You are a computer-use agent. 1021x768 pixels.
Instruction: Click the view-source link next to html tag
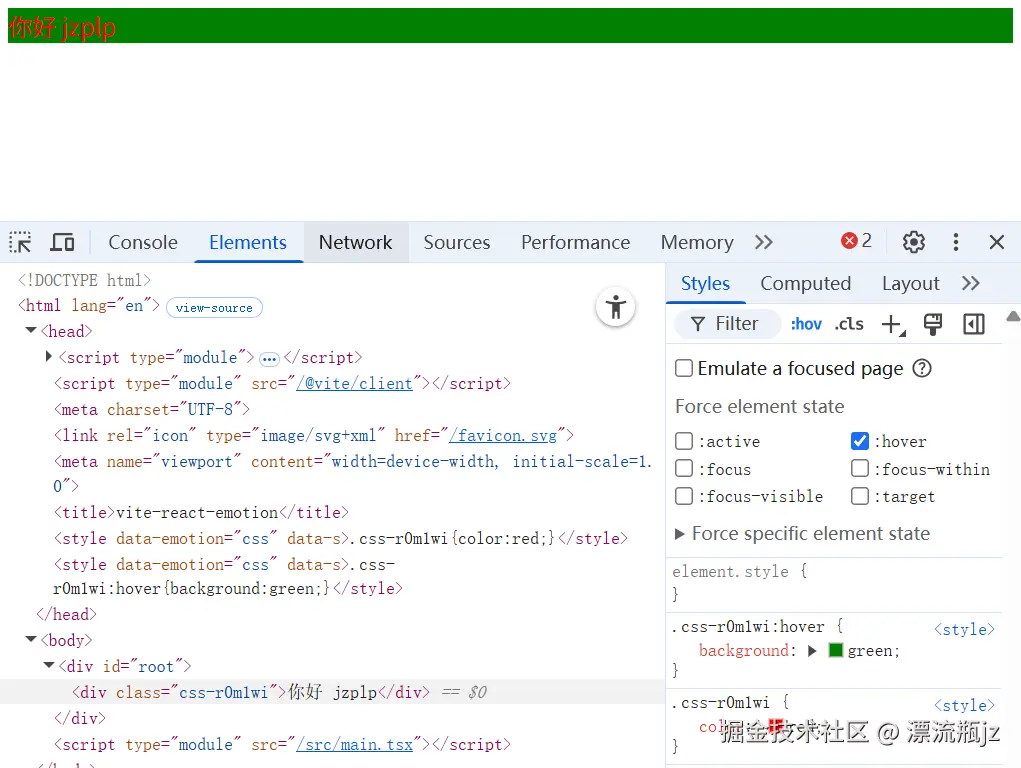[x=214, y=307]
